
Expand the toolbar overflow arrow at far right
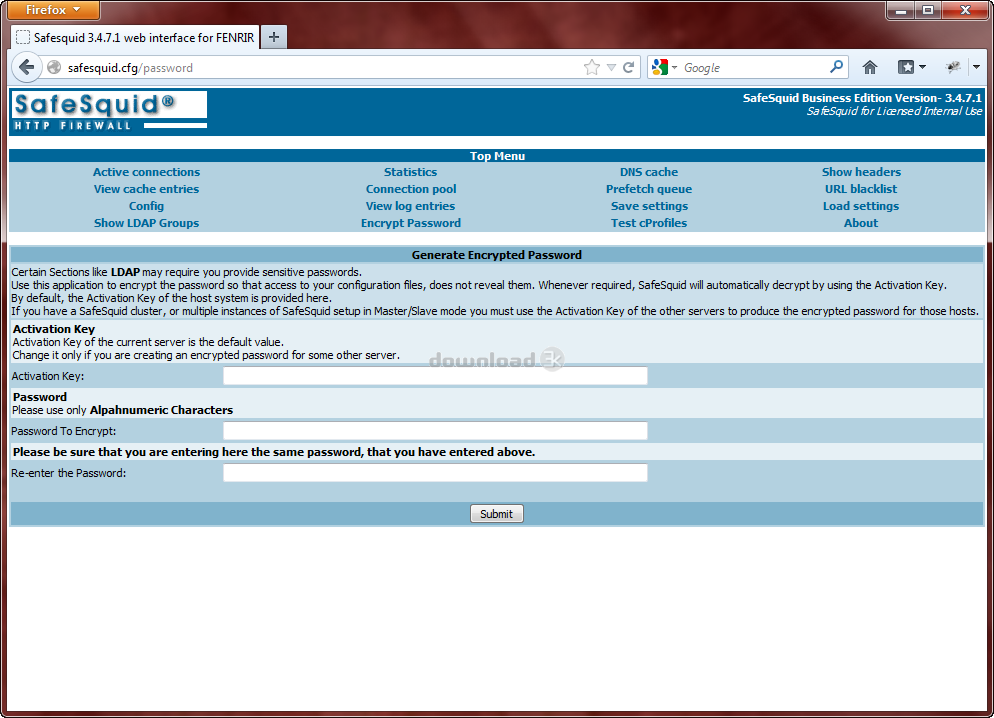coord(976,67)
